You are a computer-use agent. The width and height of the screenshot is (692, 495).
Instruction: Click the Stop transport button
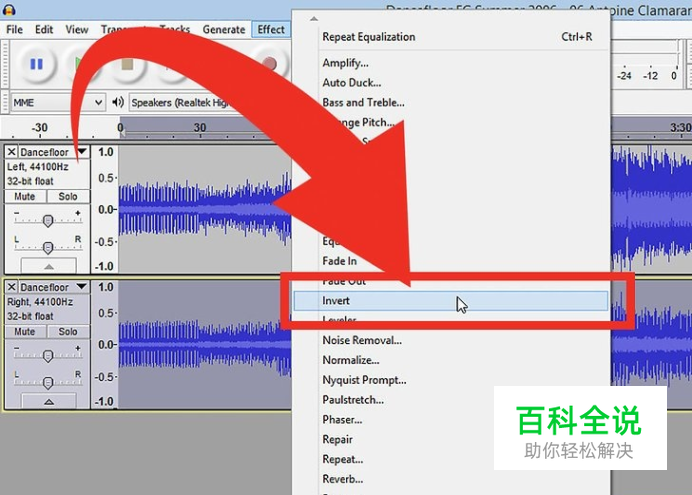coord(127,64)
